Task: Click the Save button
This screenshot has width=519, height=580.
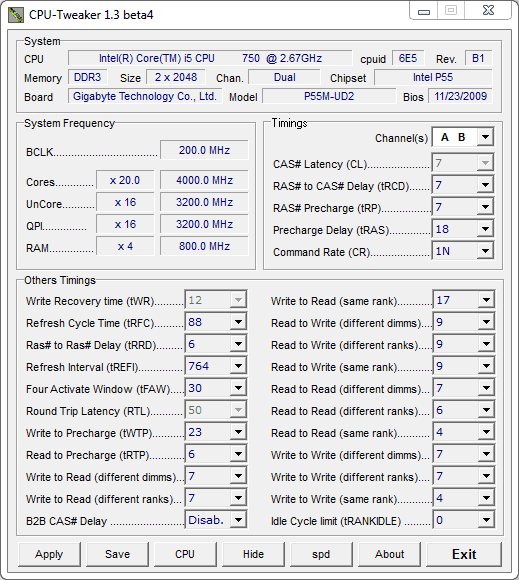Action: pos(117,554)
